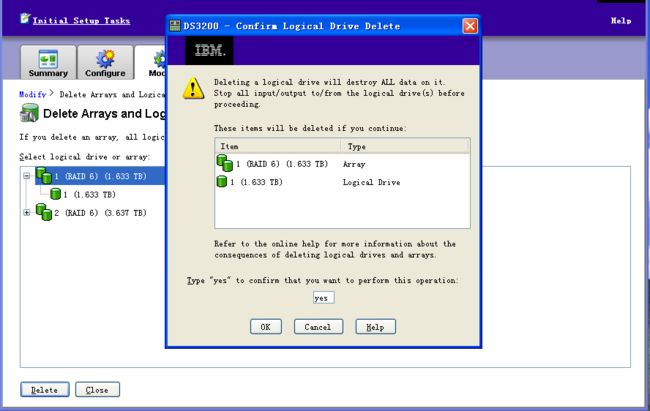This screenshot has width=650, height=411.
Task: Click the 'Logical Drive' type cell
Action: [x=371, y=182]
